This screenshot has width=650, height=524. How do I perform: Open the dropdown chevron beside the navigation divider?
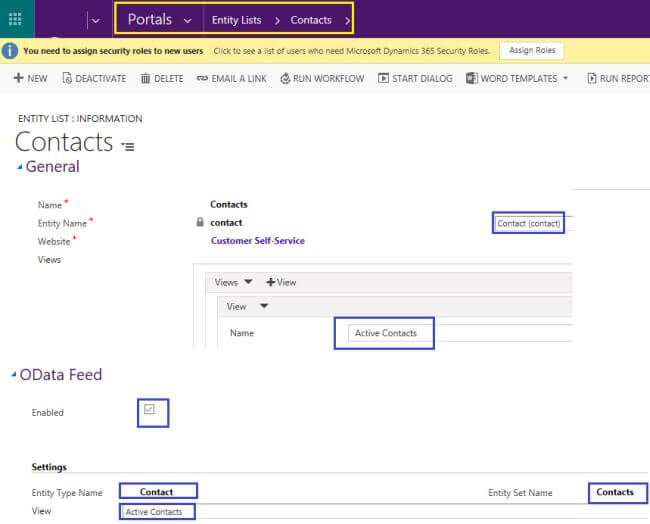coord(96,21)
